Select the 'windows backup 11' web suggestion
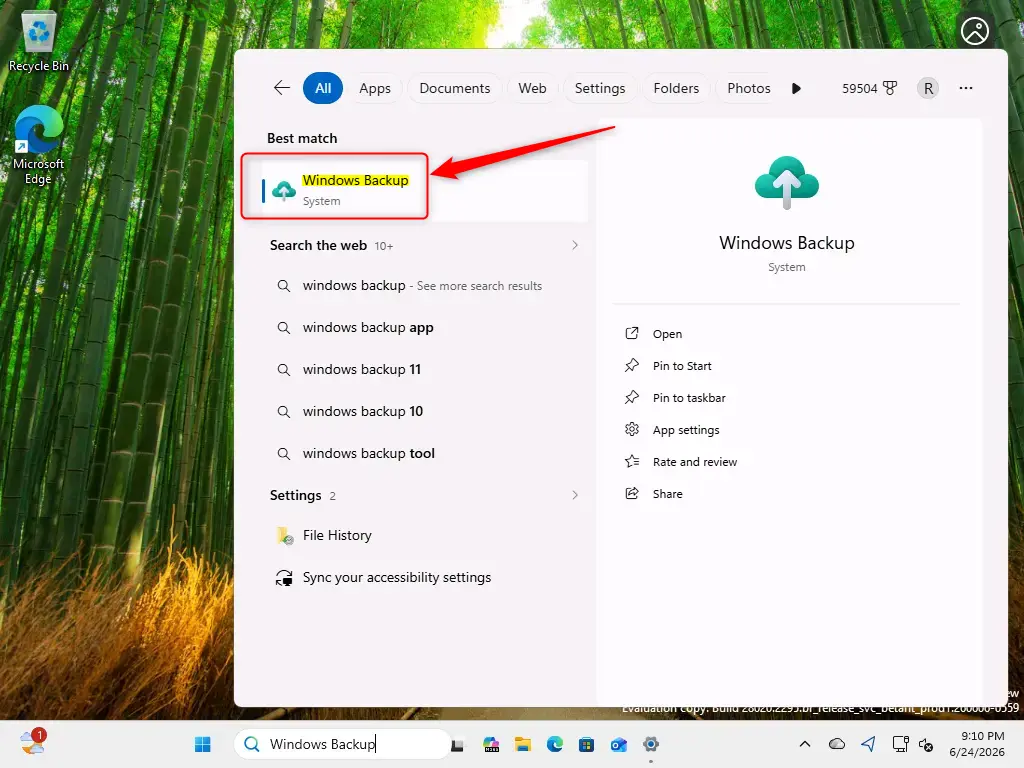Image resolution: width=1024 pixels, height=768 pixels. (423, 370)
